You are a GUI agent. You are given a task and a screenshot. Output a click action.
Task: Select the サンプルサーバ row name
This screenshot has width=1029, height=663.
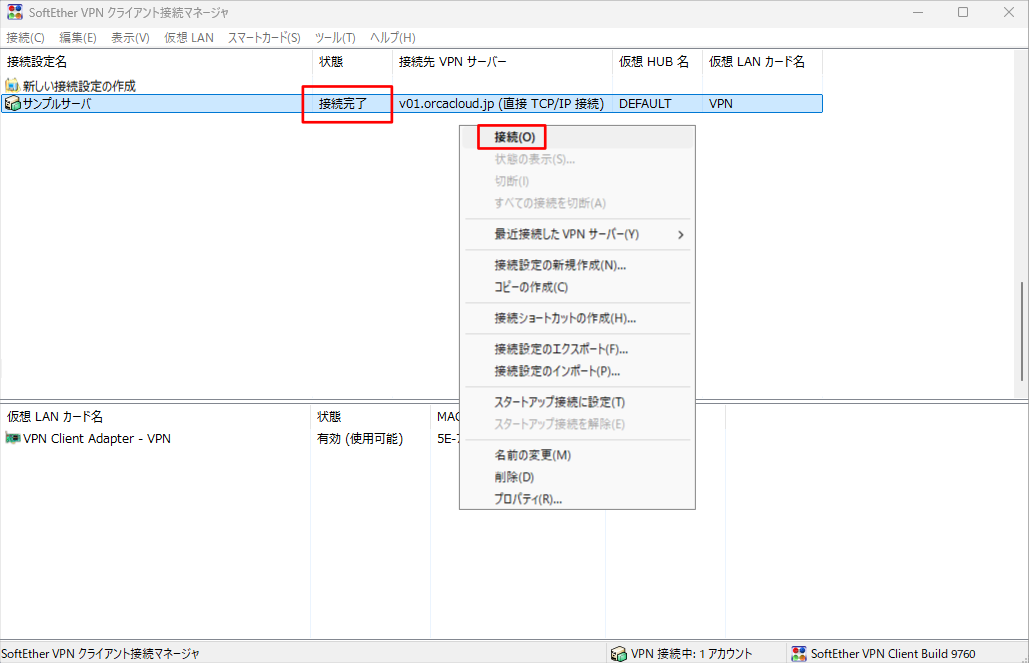coord(57,104)
